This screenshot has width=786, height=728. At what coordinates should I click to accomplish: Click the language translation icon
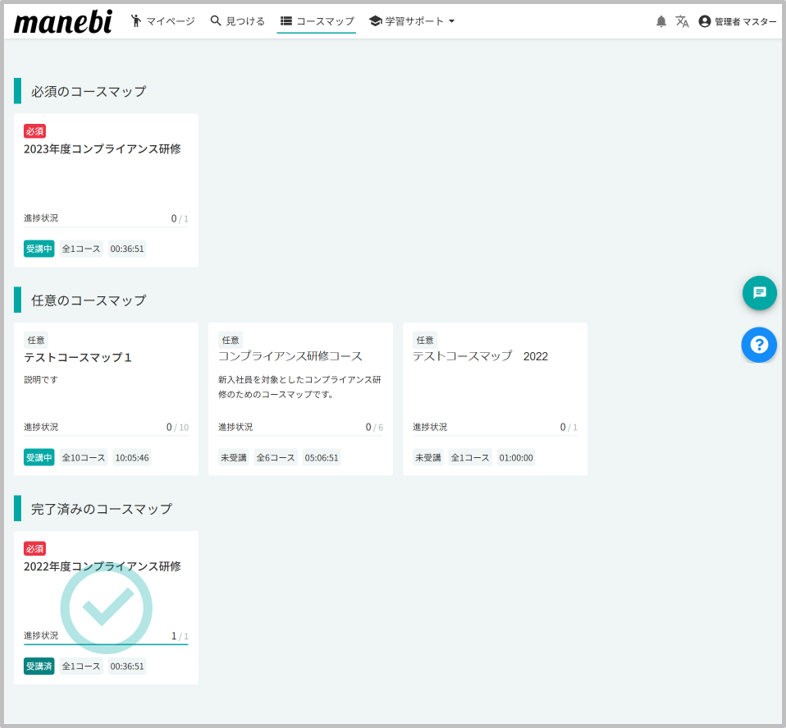coord(682,21)
